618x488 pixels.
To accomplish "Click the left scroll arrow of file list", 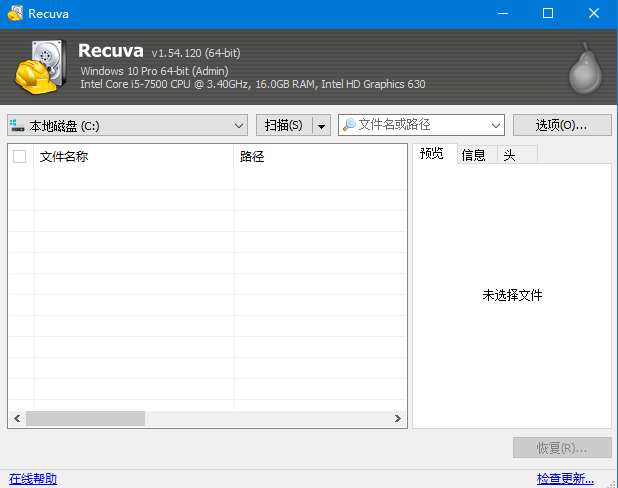I will pyautogui.click(x=17, y=418).
